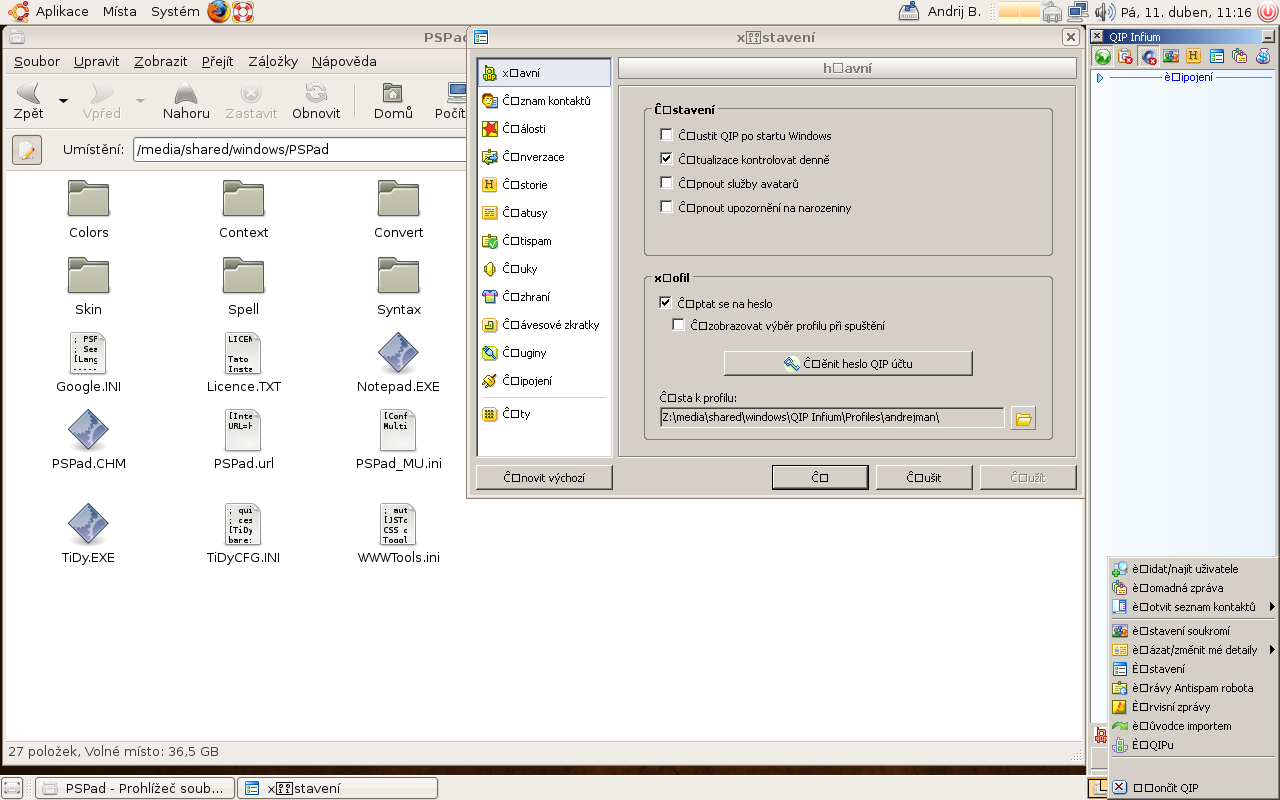This screenshot has width=1280, height=800.
Task: Click the 'ěnit heslo QIP účtu' button
Action: click(848, 363)
